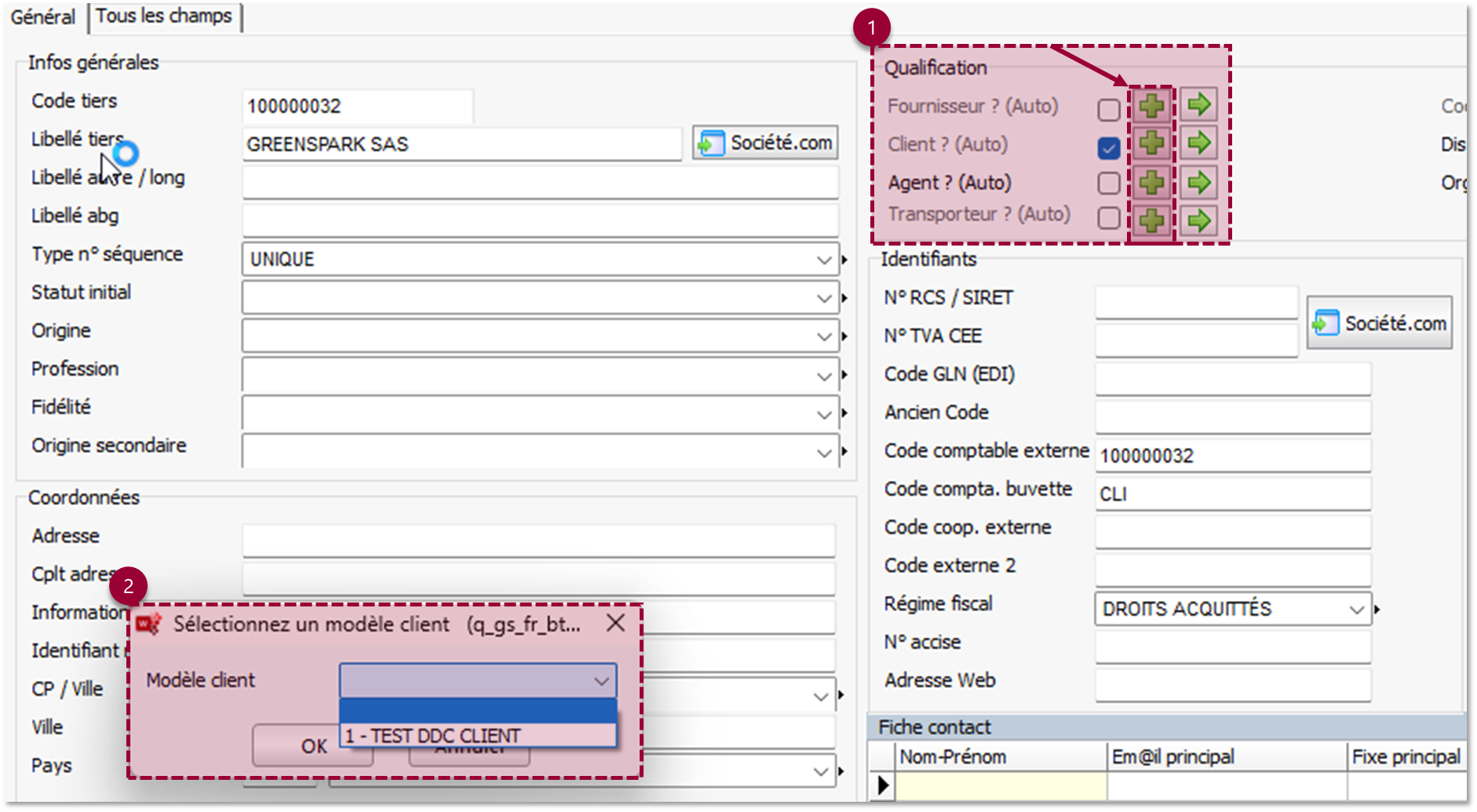Screen dimensions: 1477x812
Task: Click green plus icon for Agent row
Action: coord(1151,183)
